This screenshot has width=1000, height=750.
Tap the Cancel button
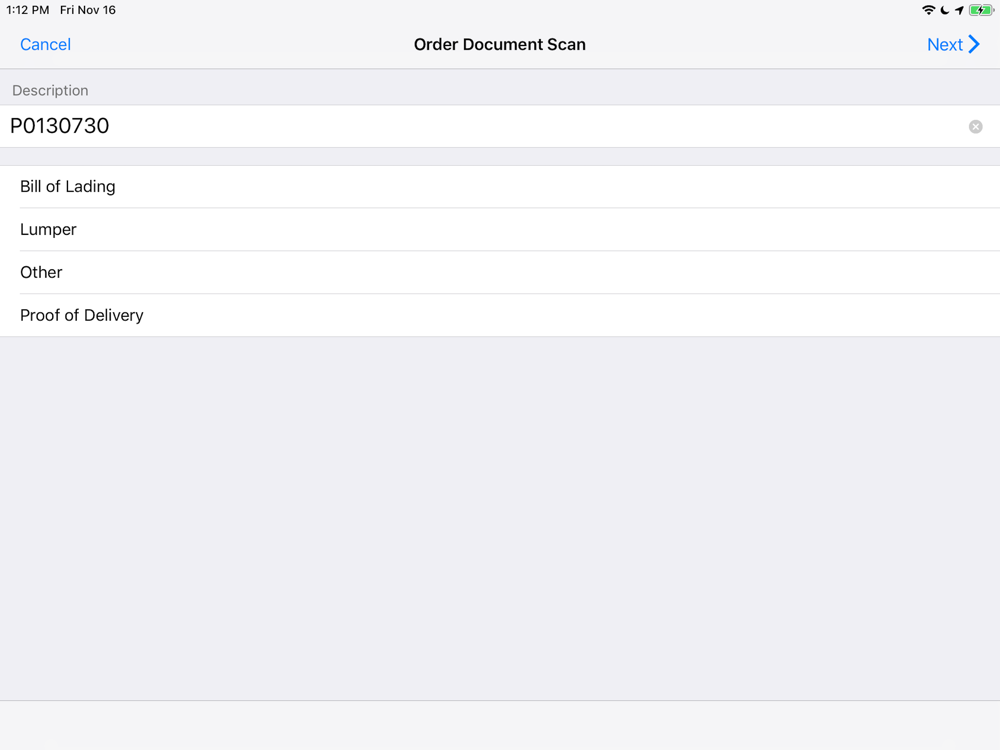click(x=45, y=45)
